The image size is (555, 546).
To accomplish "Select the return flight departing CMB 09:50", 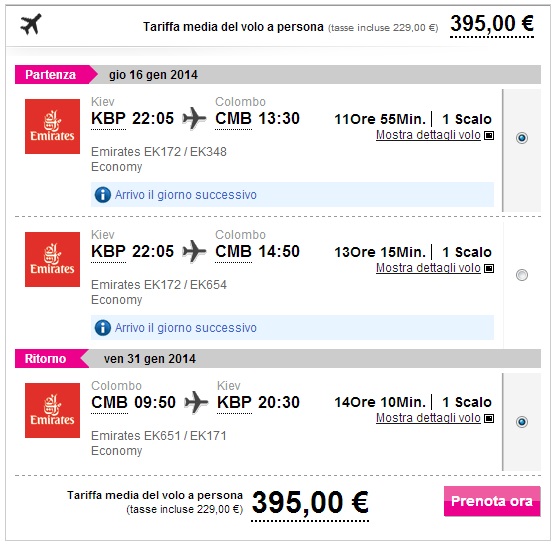I will pyautogui.click(x=522, y=421).
